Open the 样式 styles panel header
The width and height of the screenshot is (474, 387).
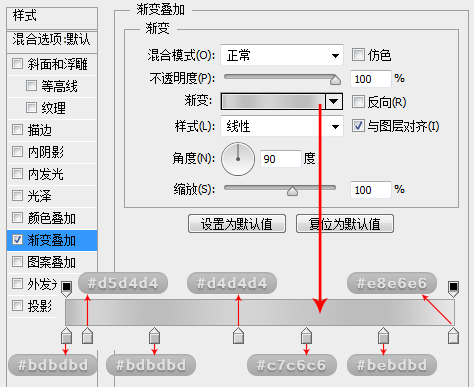click(52, 17)
